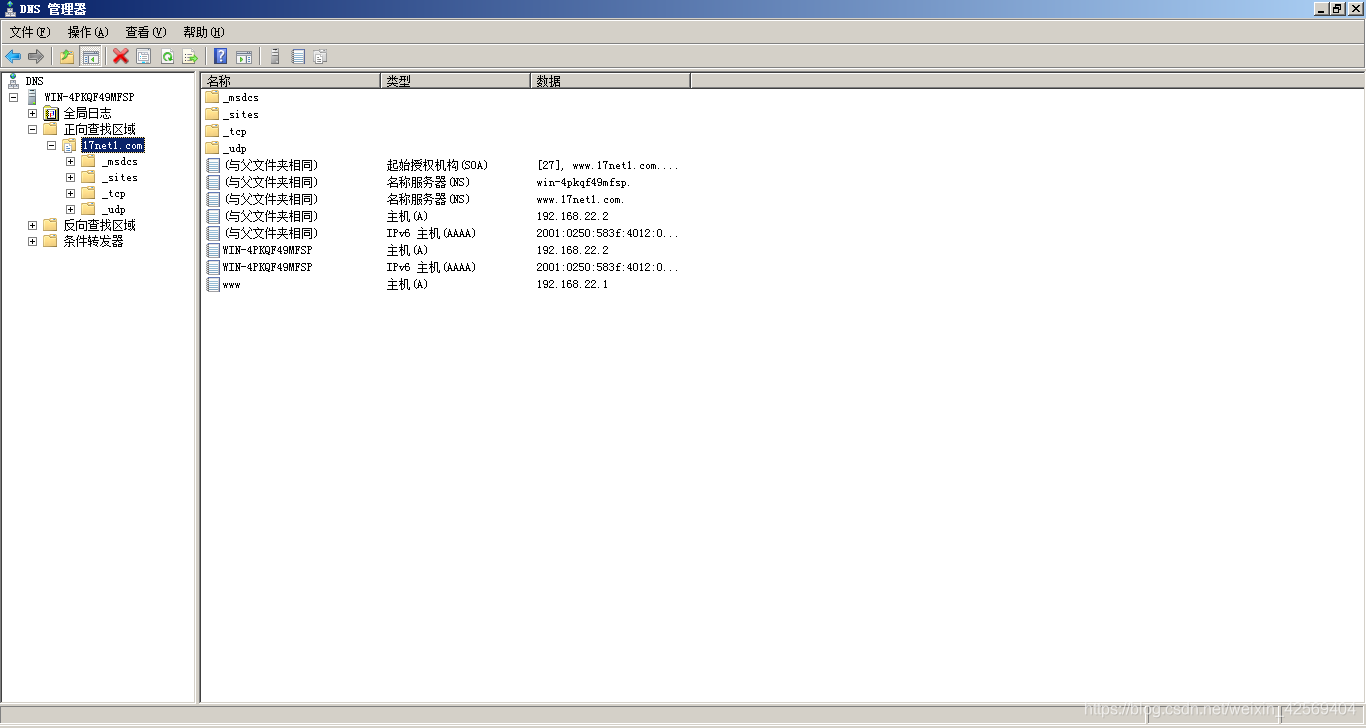This screenshot has width=1366, height=728.
Task: Collapse the WIN-4PKQF49MFSP server node
Action: pyautogui.click(x=13, y=97)
